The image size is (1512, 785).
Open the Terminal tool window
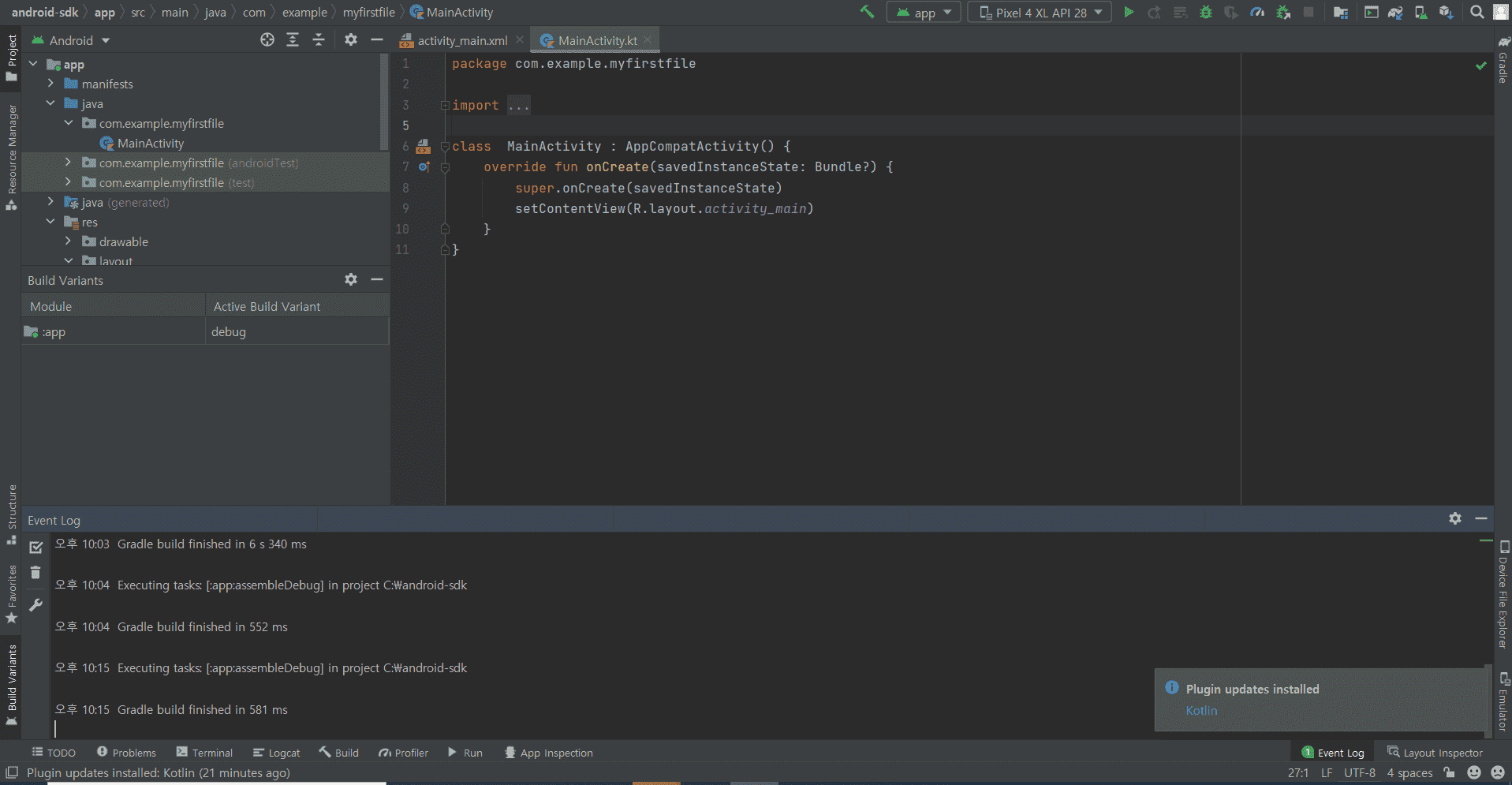(x=204, y=753)
